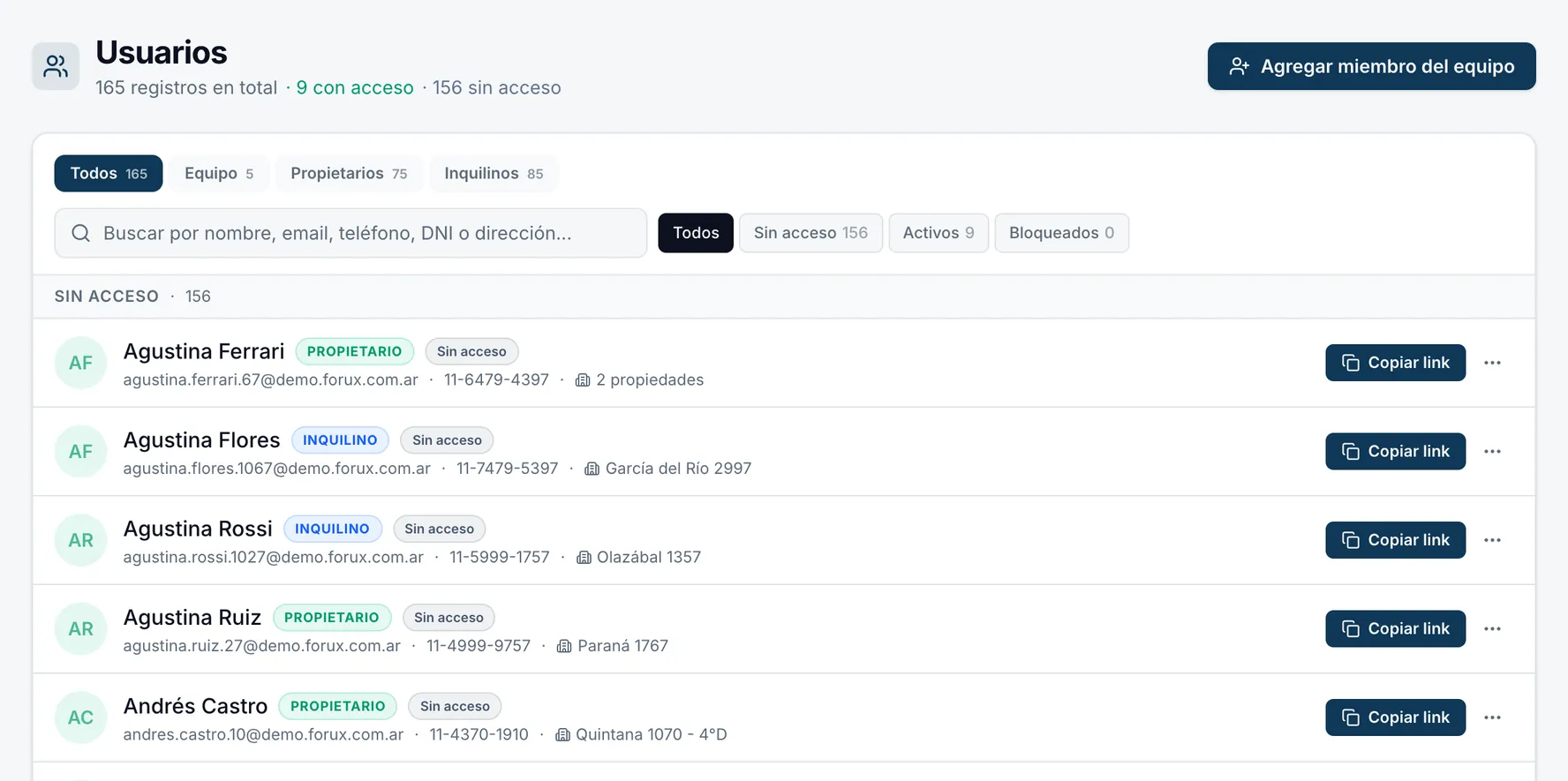Click the "9 con acceso" summary text

355,87
